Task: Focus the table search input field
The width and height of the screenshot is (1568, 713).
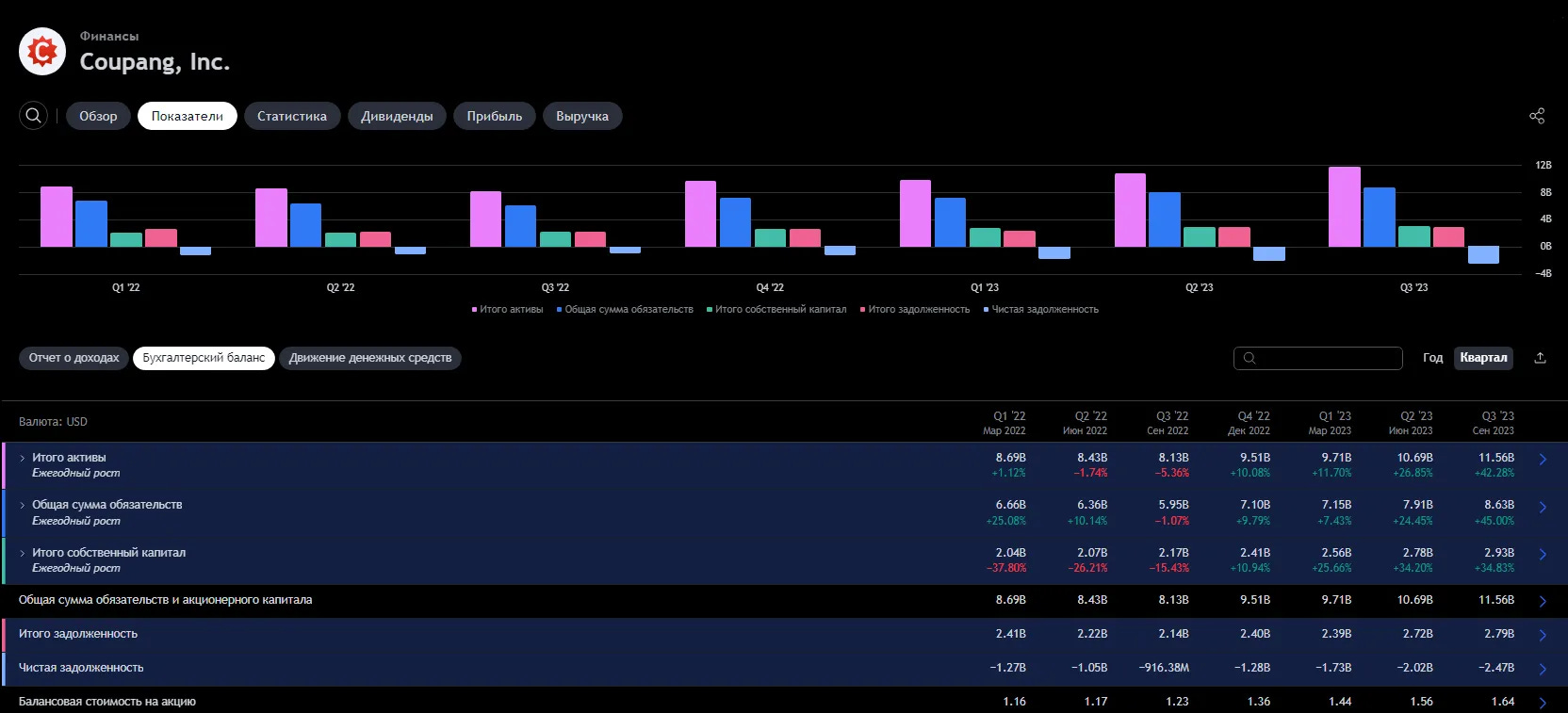Action: [1318, 358]
